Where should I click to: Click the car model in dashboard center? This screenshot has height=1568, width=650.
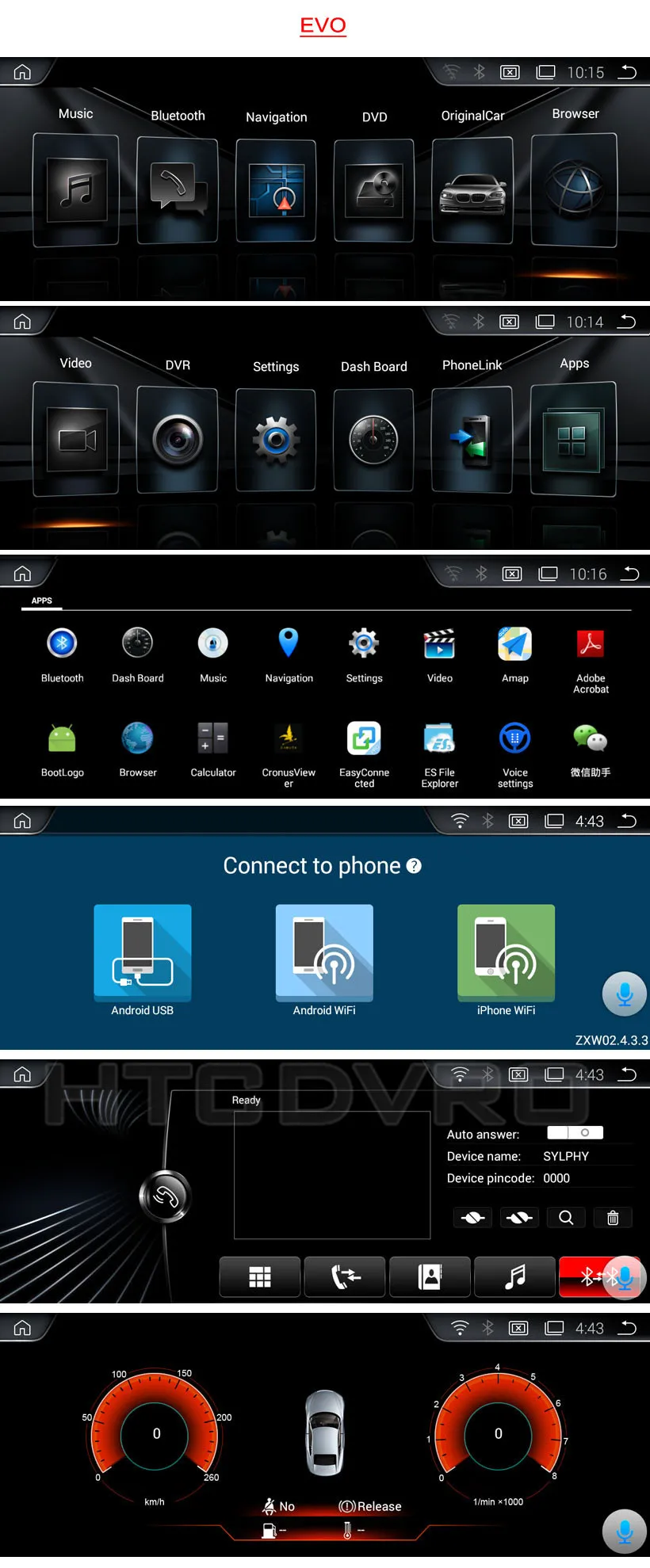coord(325,1433)
